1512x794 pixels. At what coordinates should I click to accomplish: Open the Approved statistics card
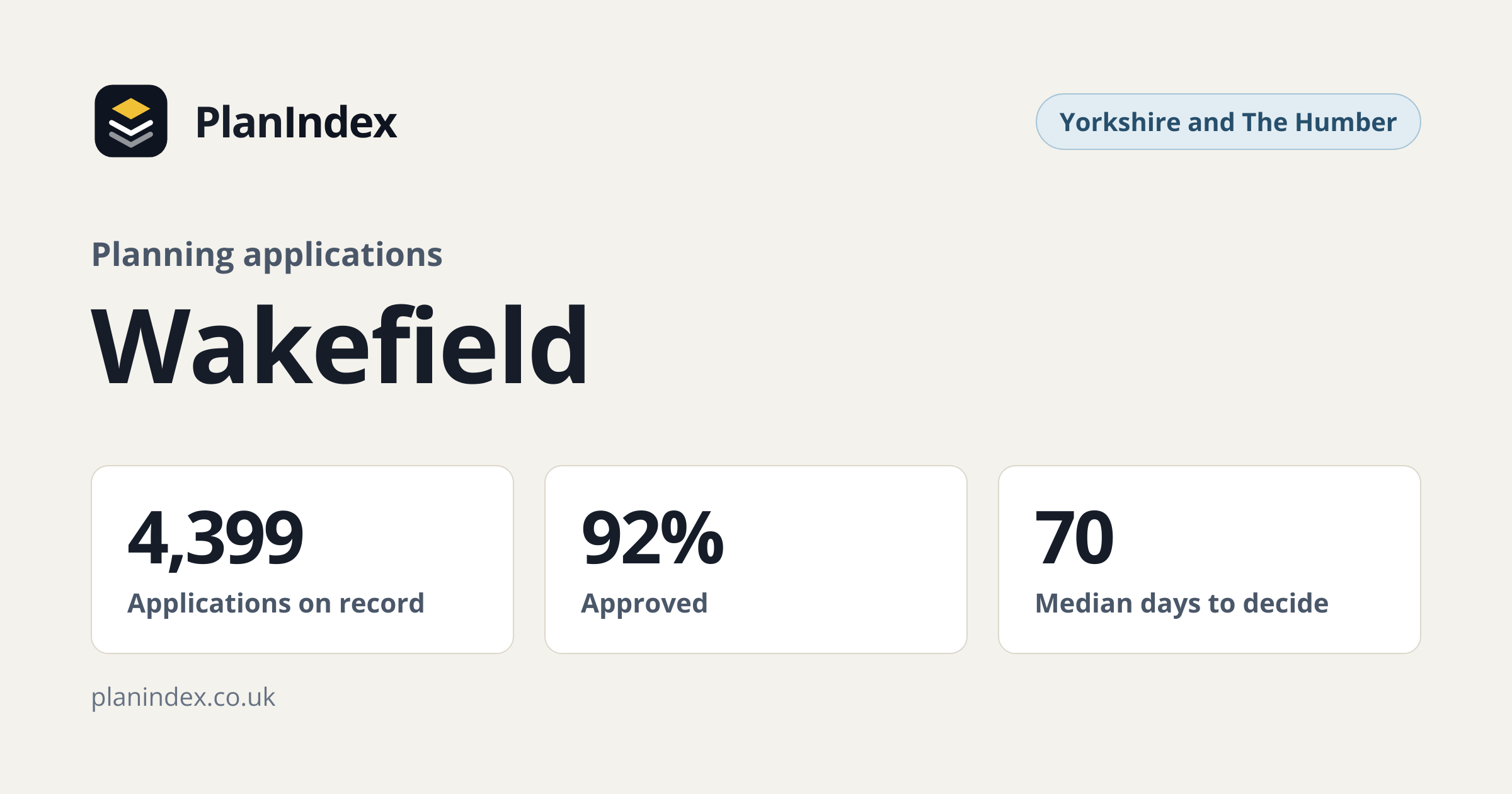click(x=756, y=560)
